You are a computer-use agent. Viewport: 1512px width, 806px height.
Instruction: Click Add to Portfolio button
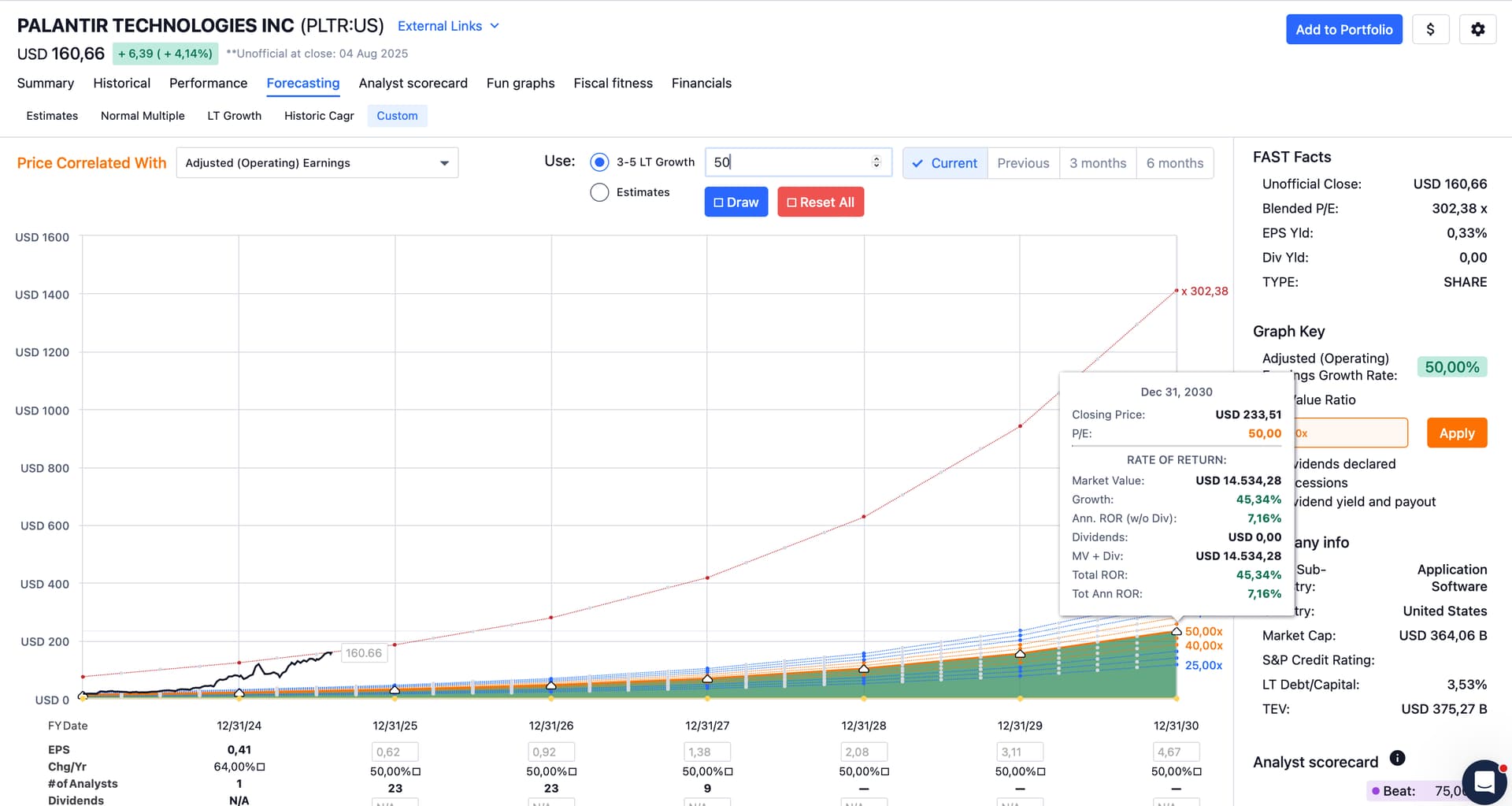coord(1343,29)
